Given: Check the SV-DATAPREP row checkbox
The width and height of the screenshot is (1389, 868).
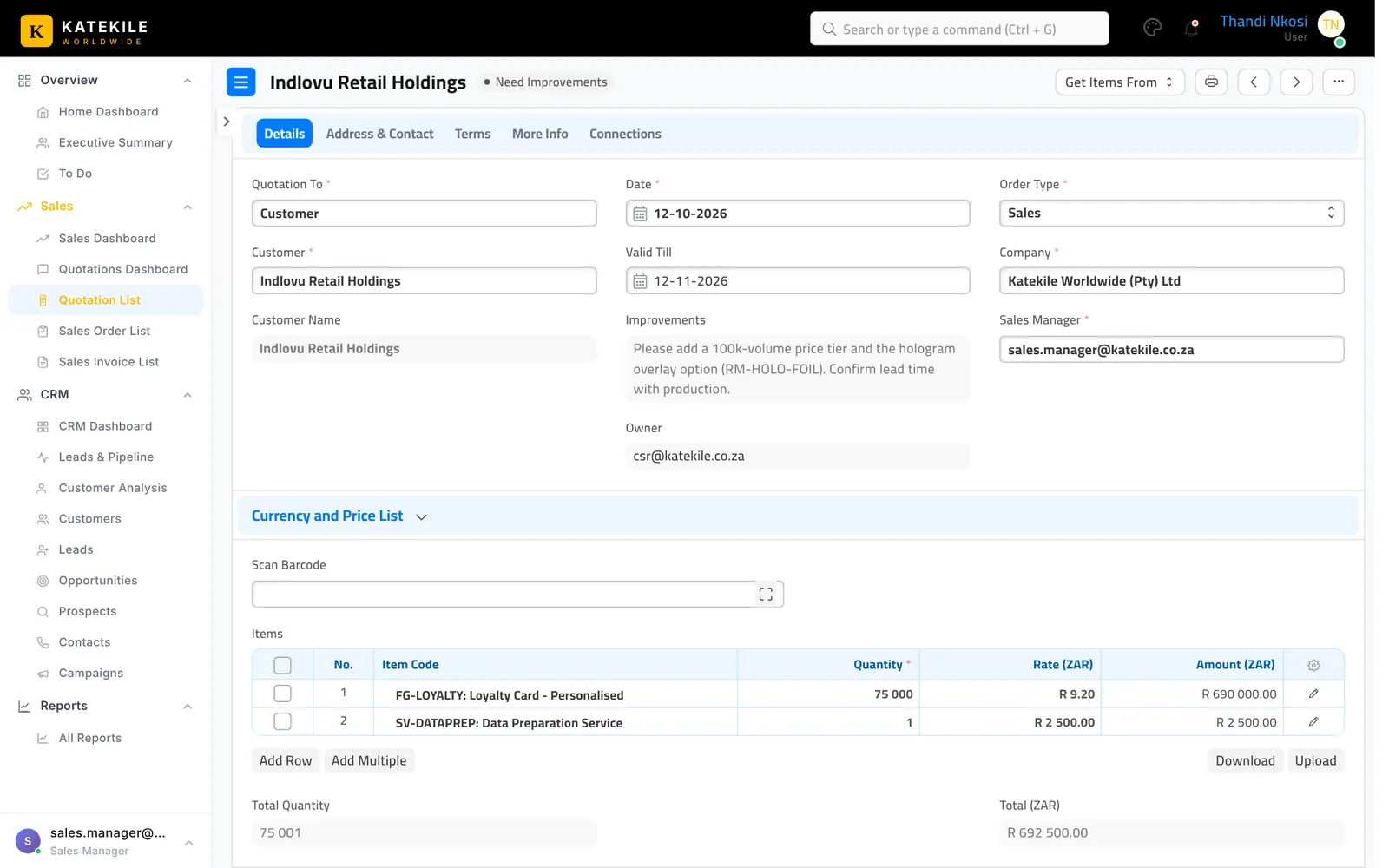Looking at the screenshot, I should point(282,721).
